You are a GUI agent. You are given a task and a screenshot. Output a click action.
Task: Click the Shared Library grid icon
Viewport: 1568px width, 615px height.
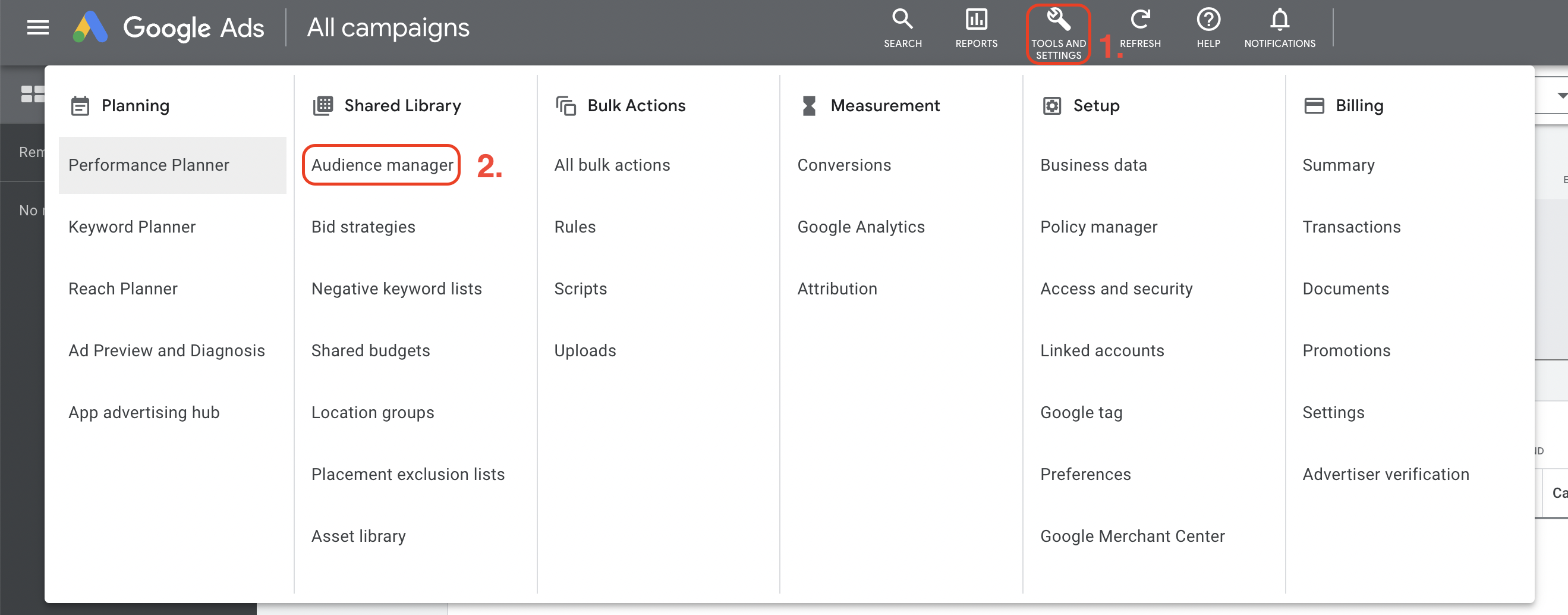tap(323, 106)
